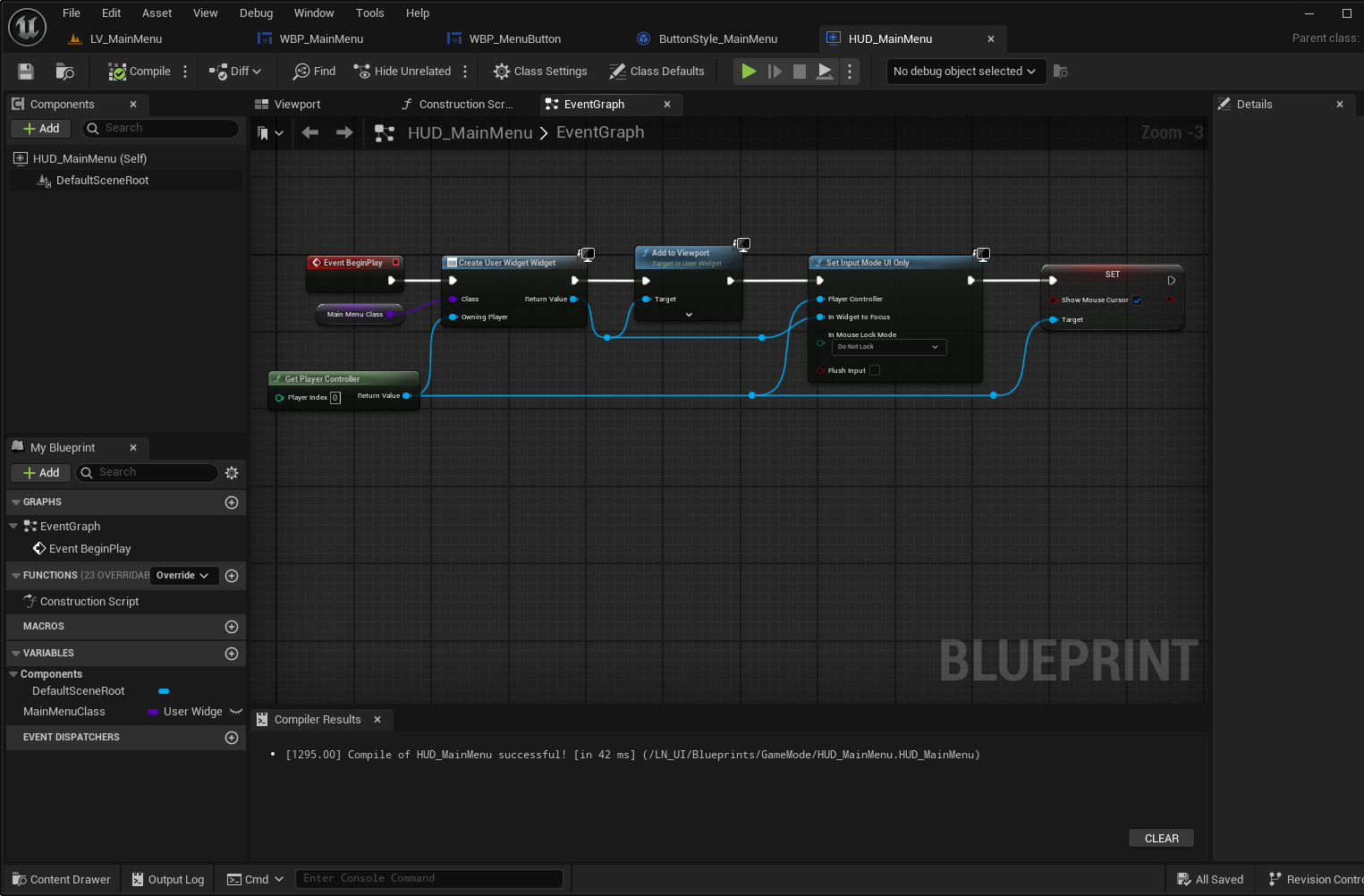
Task: Switch to the WBP_MenuButton tab
Action: pyautogui.click(x=515, y=38)
